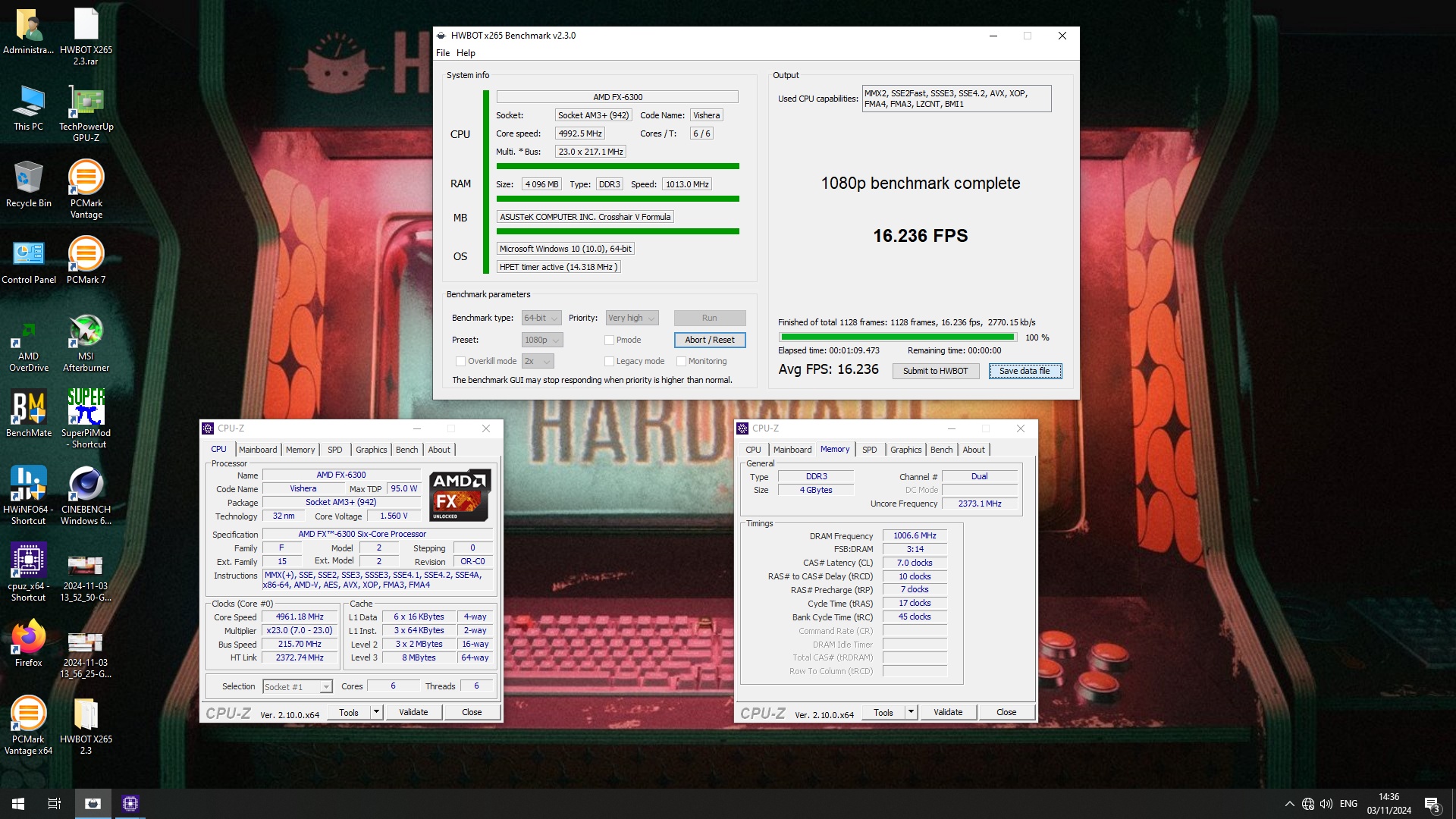This screenshot has width=1456, height=819.
Task: Click Save data file button
Action: tap(1025, 371)
